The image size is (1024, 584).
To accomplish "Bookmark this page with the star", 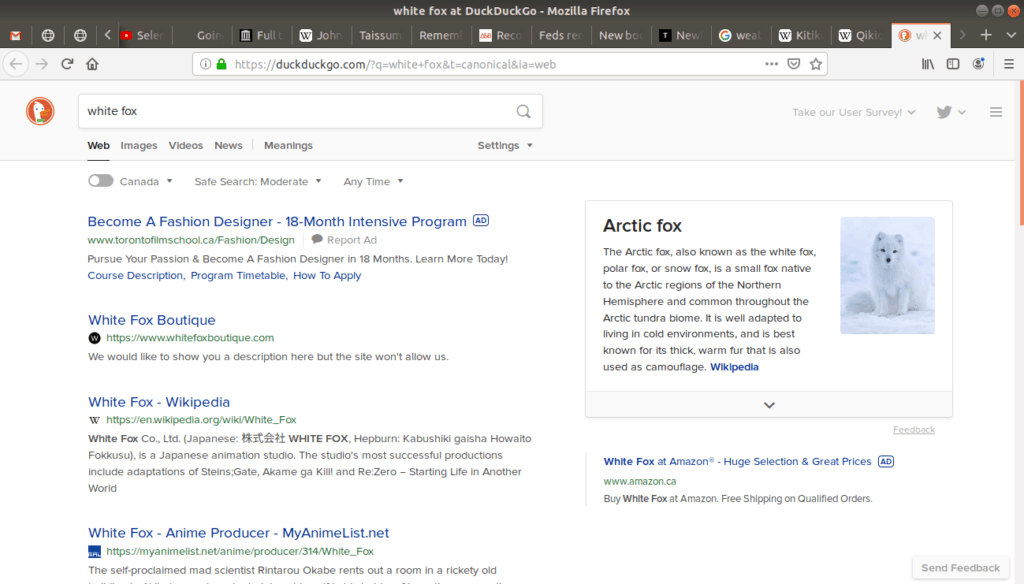I will pos(816,64).
